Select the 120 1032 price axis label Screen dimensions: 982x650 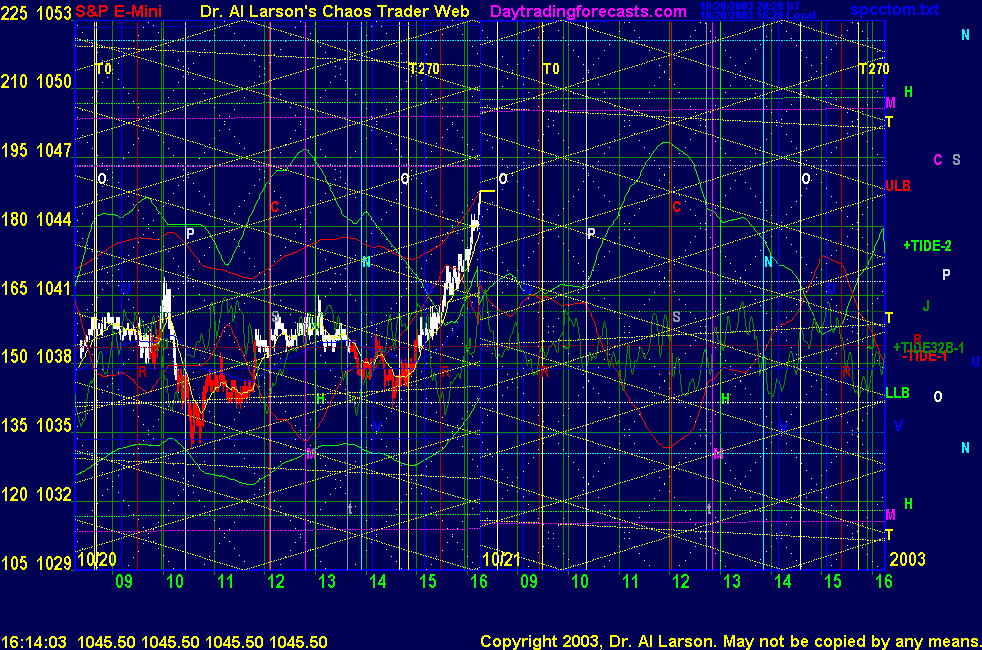point(36,494)
